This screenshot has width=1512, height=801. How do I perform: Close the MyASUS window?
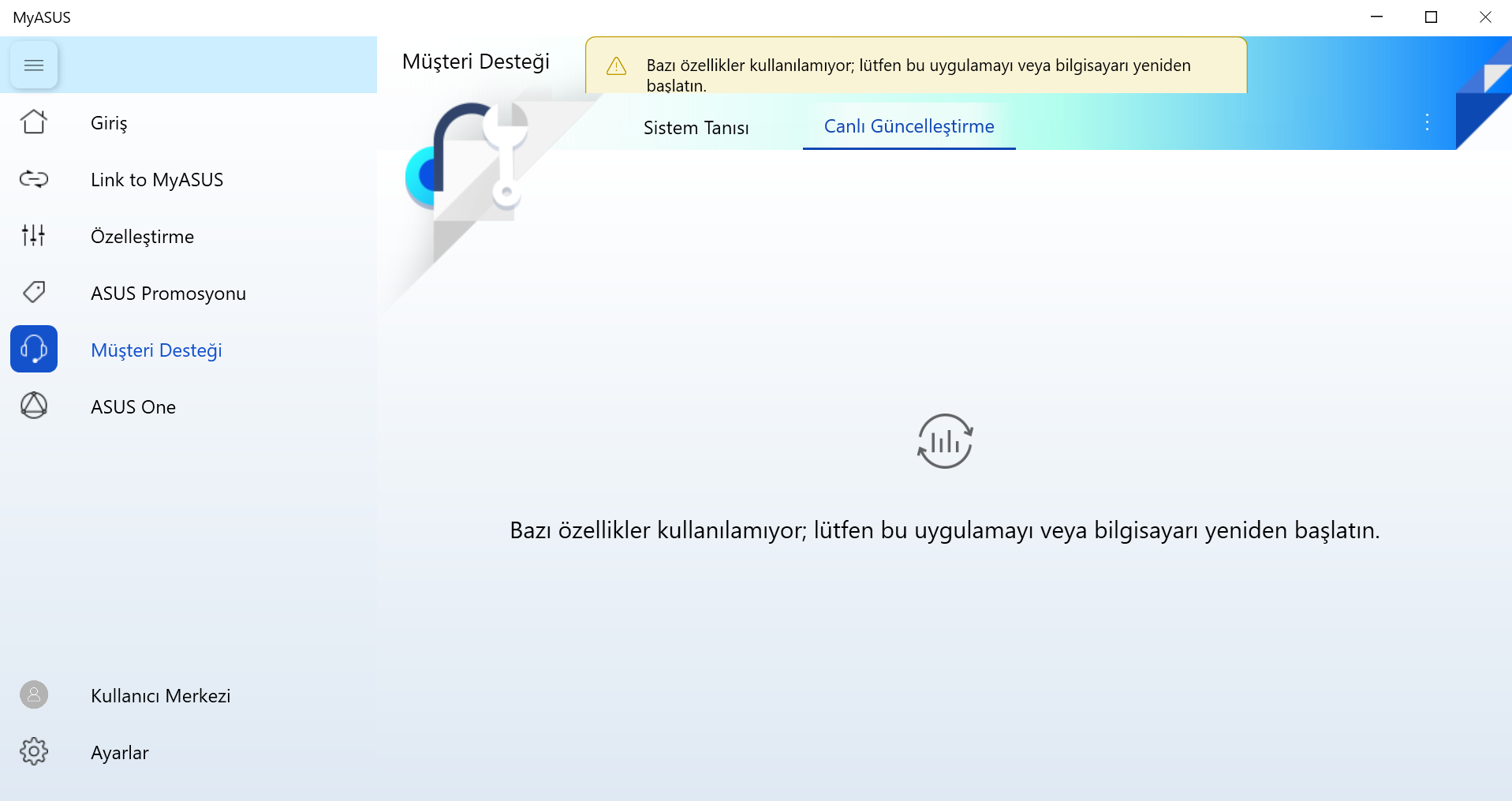coord(1485,17)
